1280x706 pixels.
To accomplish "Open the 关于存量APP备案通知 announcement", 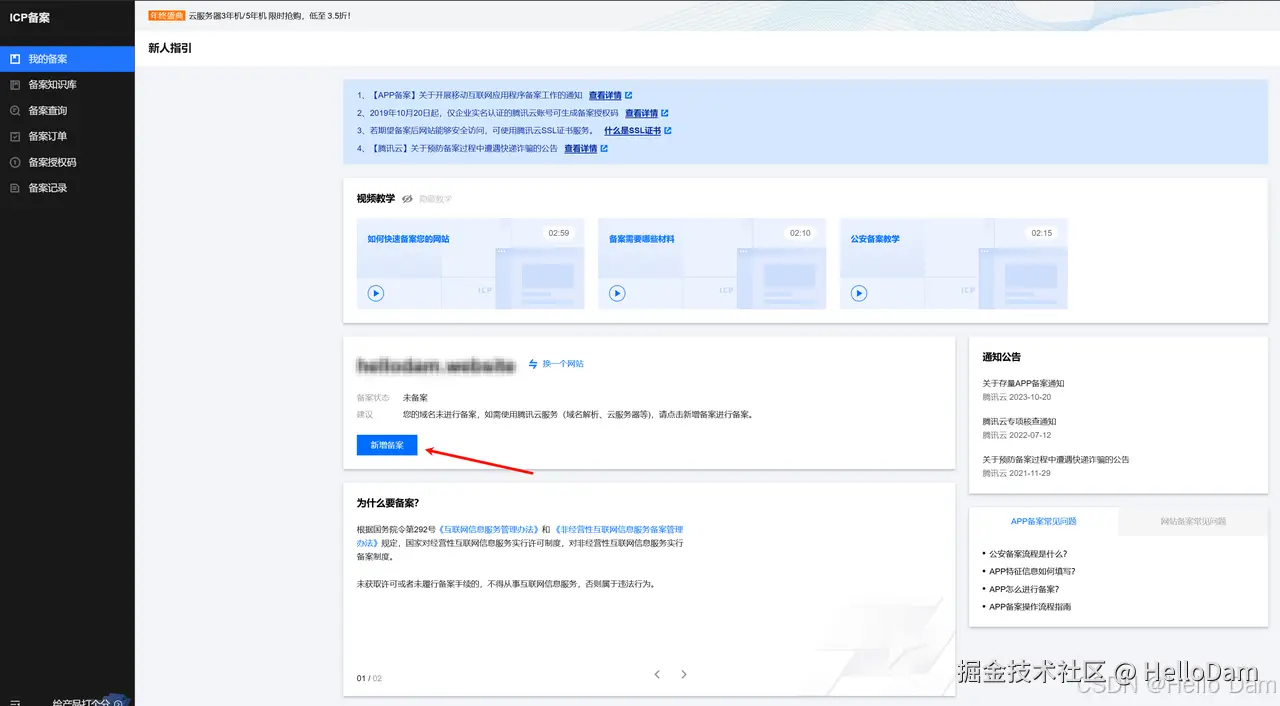I will click(x=1025, y=382).
